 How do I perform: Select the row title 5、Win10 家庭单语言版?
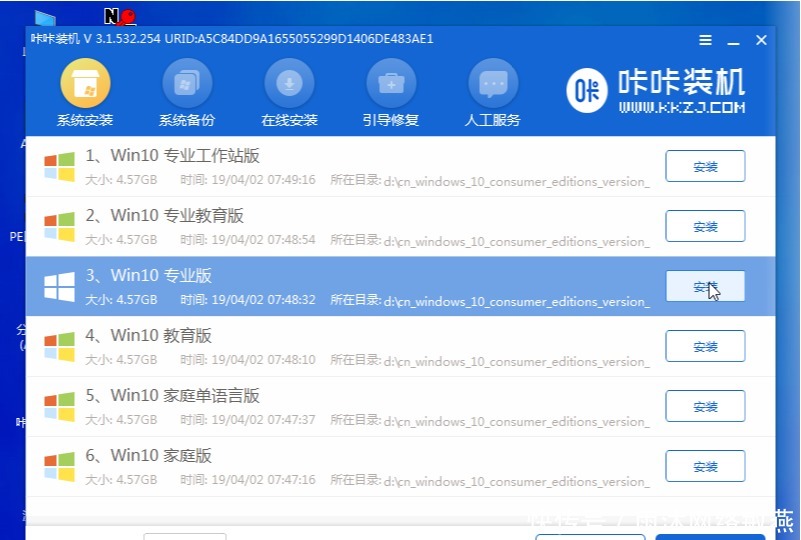coord(173,395)
